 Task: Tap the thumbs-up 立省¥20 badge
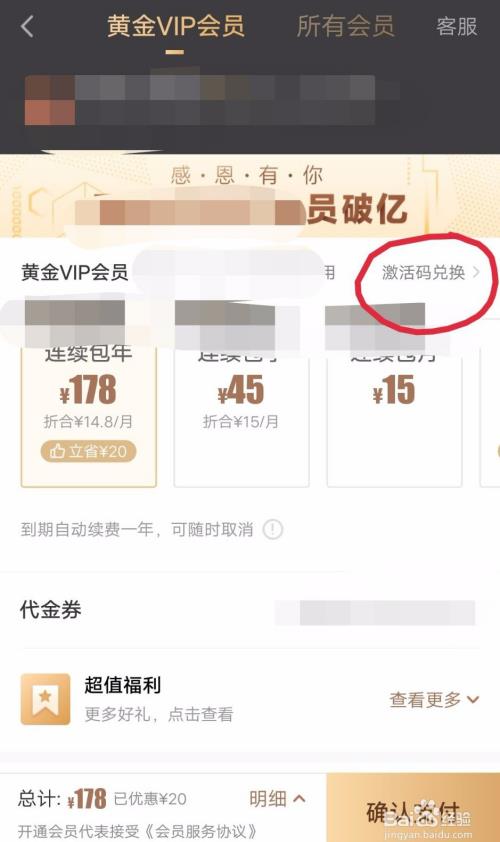coord(89,451)
